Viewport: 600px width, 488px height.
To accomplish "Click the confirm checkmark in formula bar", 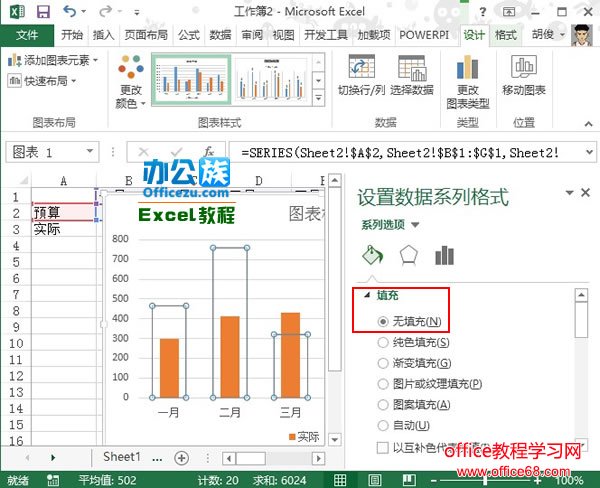I will (x=176, y=152).
